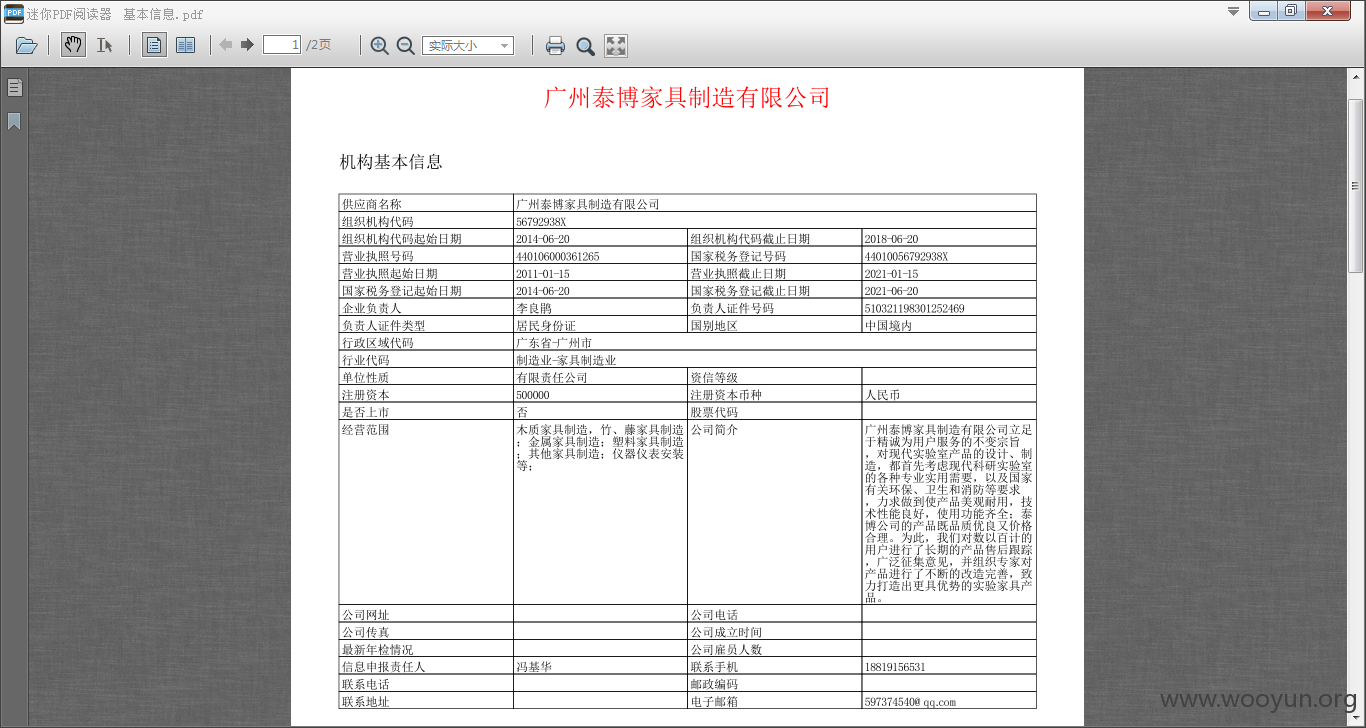Go to the next page arrow
1366x728 pixels.
coord(247,45)
